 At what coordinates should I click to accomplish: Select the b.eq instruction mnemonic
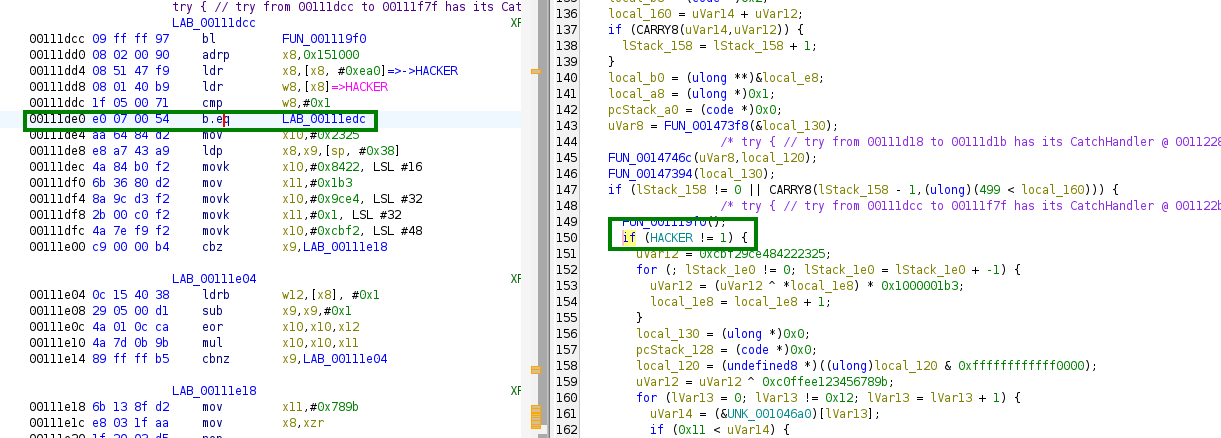coord(216,119)
